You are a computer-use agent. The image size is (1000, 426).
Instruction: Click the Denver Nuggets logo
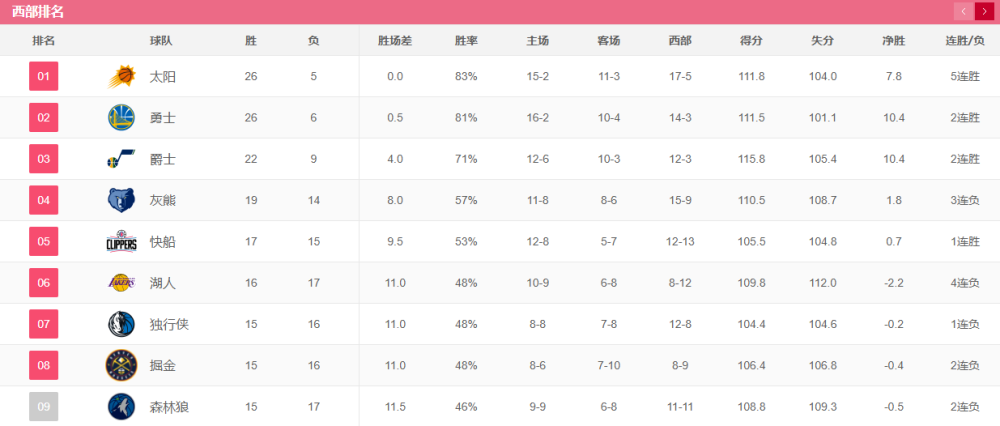(x=121, y=366)
